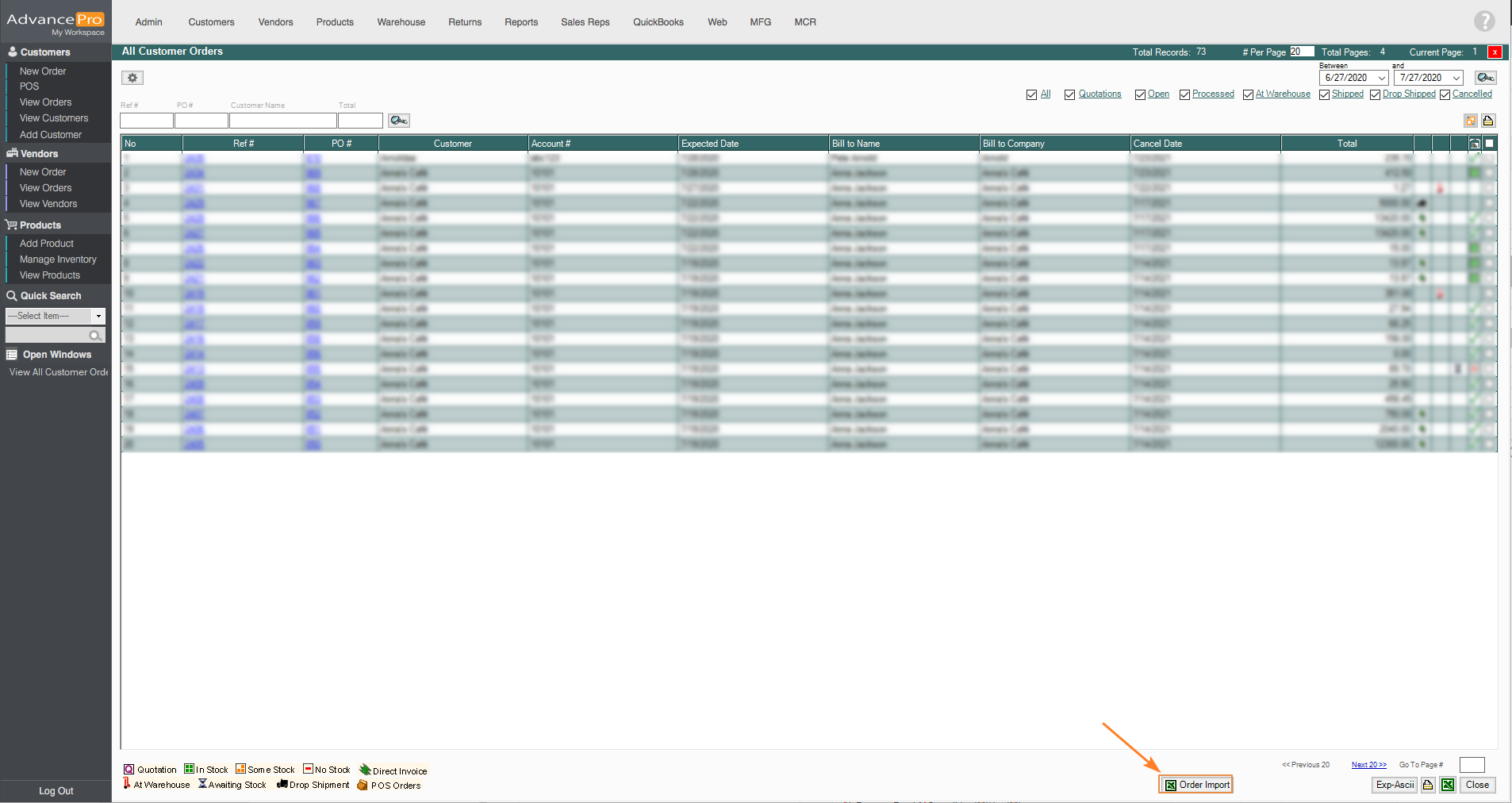The image size is (1512, 803).
Task: Toggle the Shipped status checkbox
Action: 1324,94
